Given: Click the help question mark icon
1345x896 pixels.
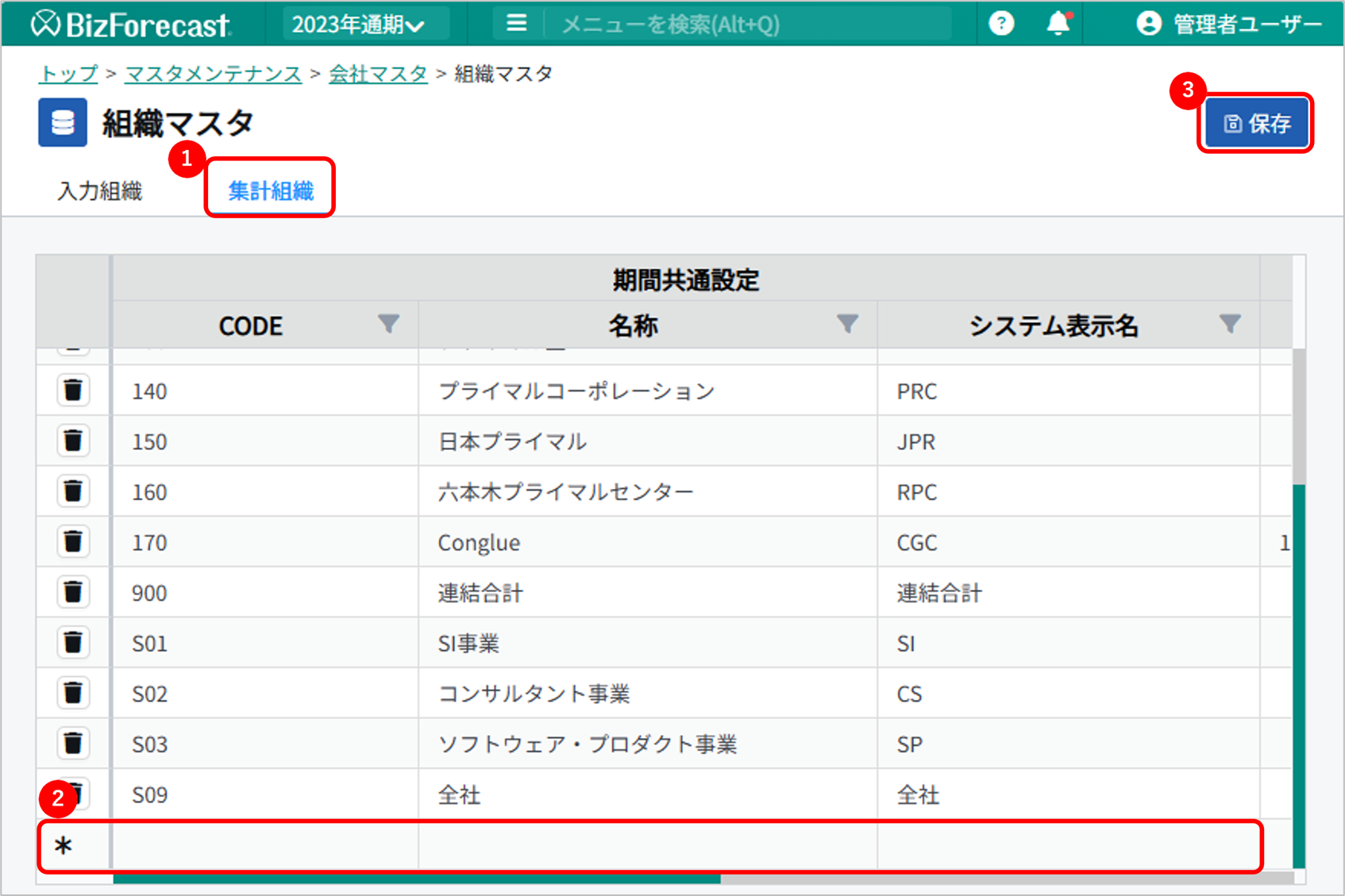Looking at the screenshot, I should click(1001, 24).
